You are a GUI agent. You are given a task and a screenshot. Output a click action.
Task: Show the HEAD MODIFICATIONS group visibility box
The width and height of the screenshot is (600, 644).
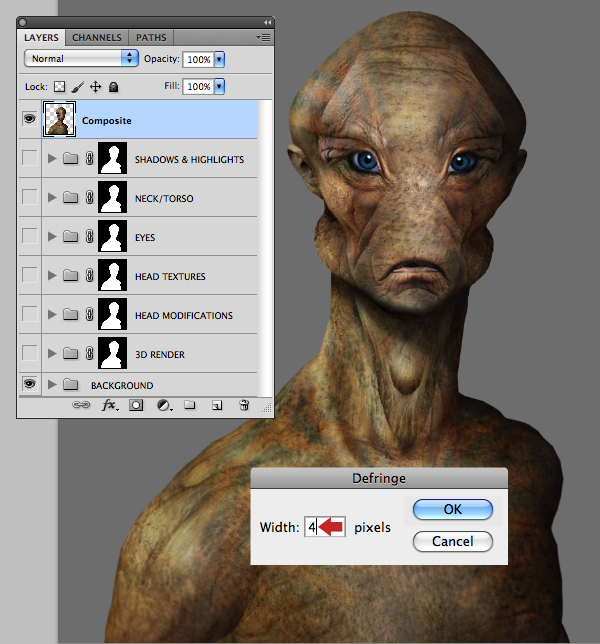point(30,314)
